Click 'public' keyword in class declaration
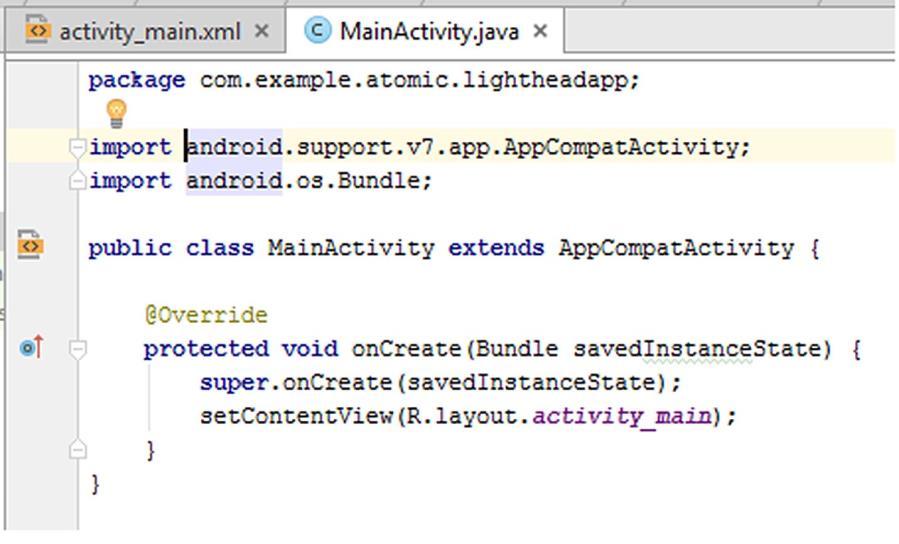Screen dimensions: 899x544 [x=130, y=248]
